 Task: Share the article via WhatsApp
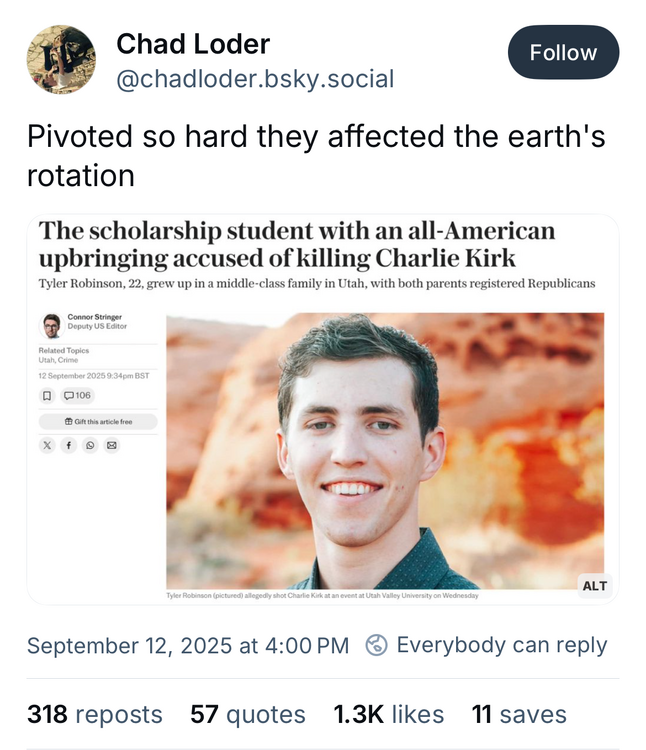(91, 444)
